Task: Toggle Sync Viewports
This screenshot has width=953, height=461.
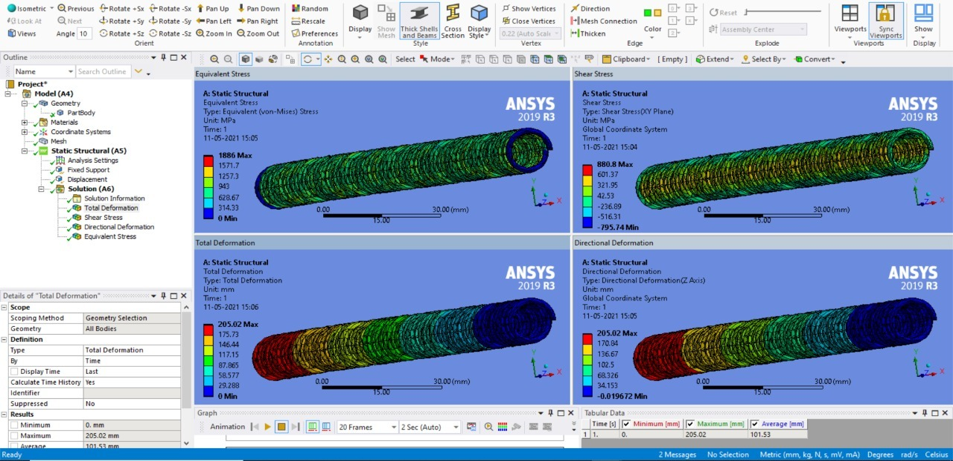Action: pos(886,21)
